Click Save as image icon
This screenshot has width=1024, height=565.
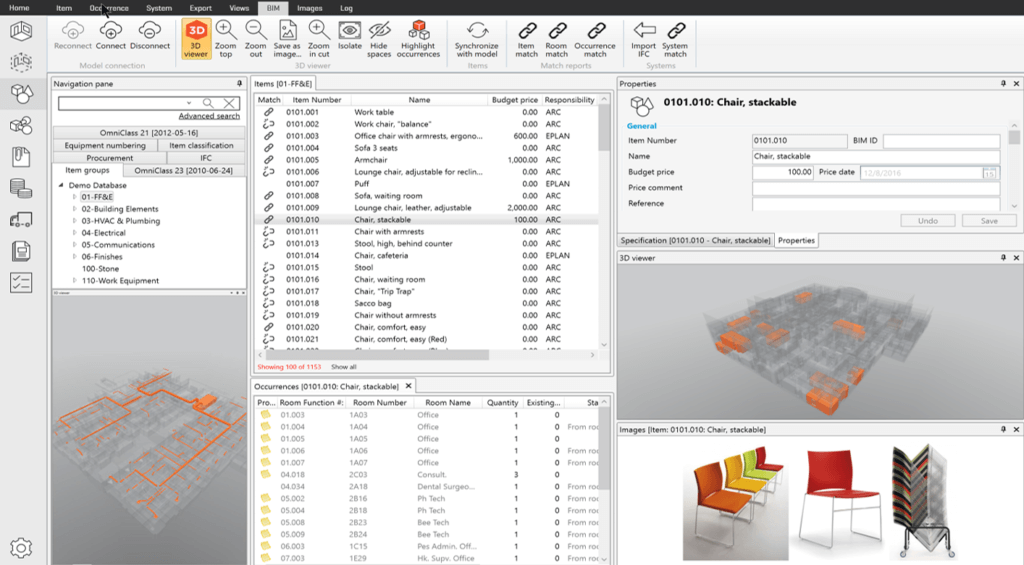pyautogui.click(x=287, y=38)
